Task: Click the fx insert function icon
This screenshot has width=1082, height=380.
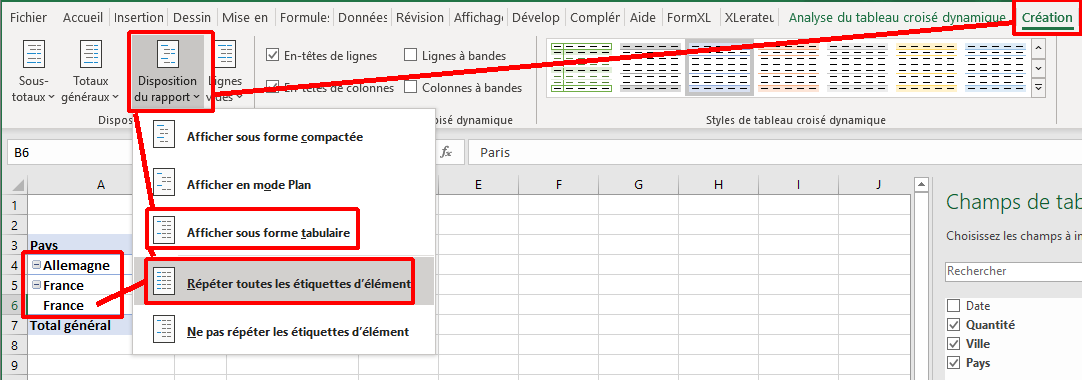Action: pyautogui.click(x=446, y=152)
